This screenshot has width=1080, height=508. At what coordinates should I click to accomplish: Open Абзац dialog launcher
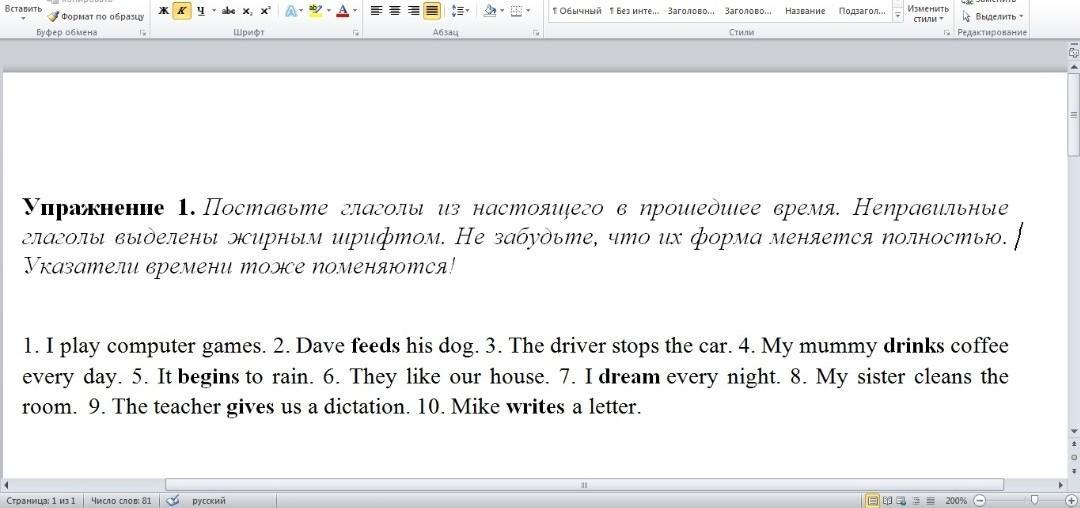(x=537, y=33)
